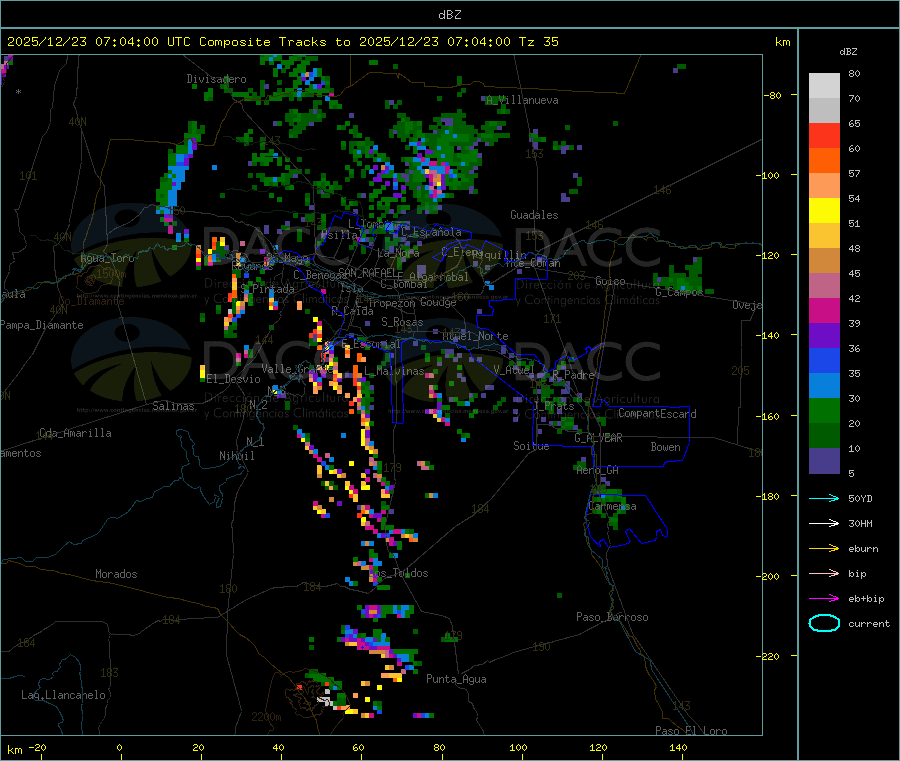Click the Carmensa map label
This screenshot has height=761, width=900.
pos(612,507)
